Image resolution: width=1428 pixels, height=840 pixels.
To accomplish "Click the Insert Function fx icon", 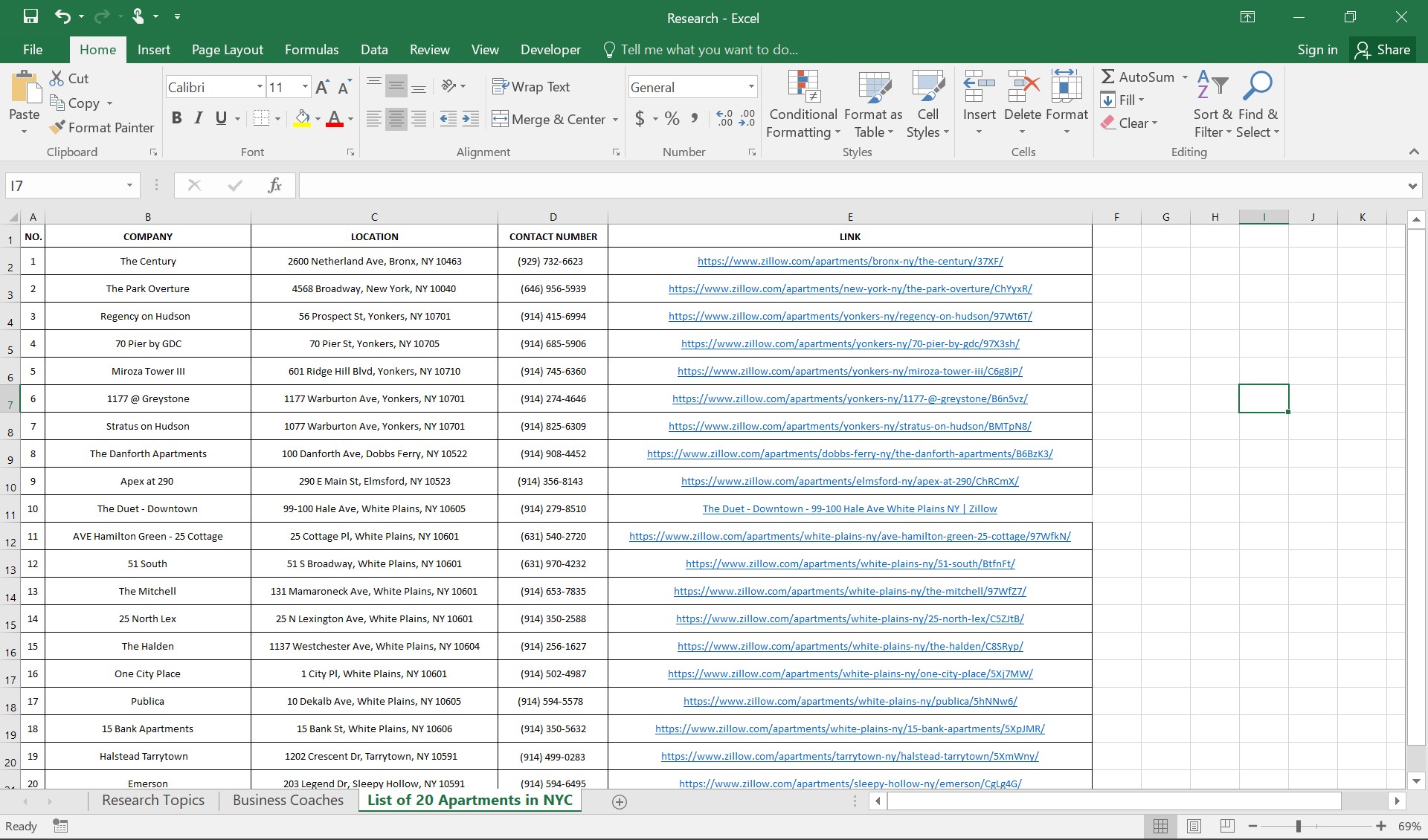I will click(274, 185).
